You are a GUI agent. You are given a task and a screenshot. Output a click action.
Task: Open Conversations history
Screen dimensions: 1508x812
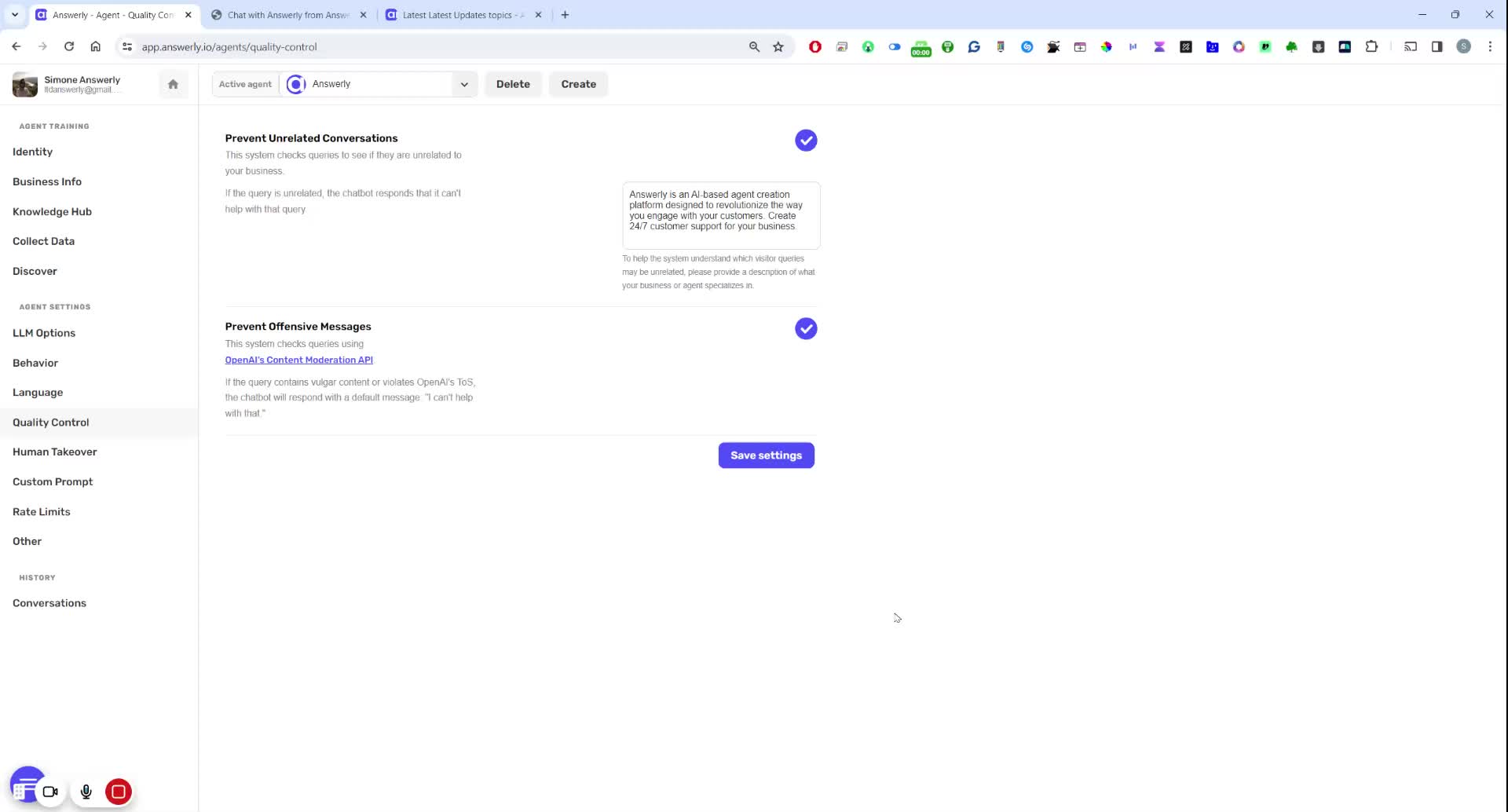(49, 603)
